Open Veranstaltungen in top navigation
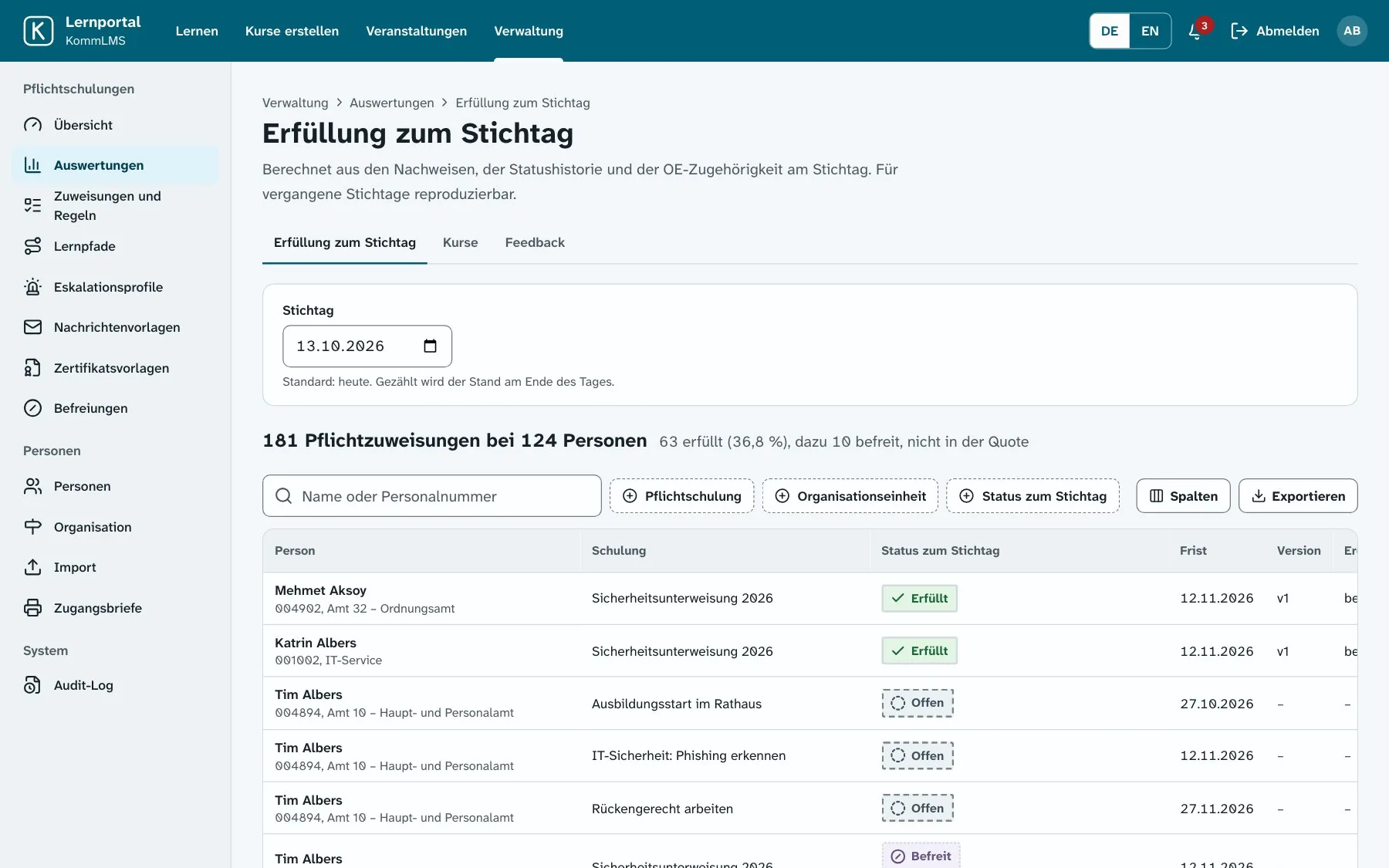The height and width of the screenshot is (868, 1389). 416,31
